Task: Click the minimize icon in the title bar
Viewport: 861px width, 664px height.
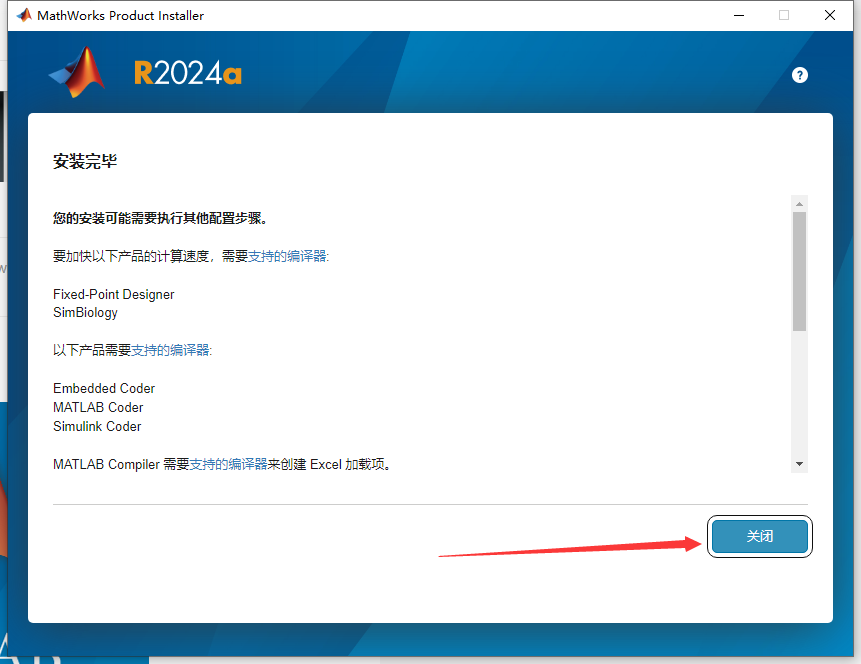Action: [x=739, y=16]
